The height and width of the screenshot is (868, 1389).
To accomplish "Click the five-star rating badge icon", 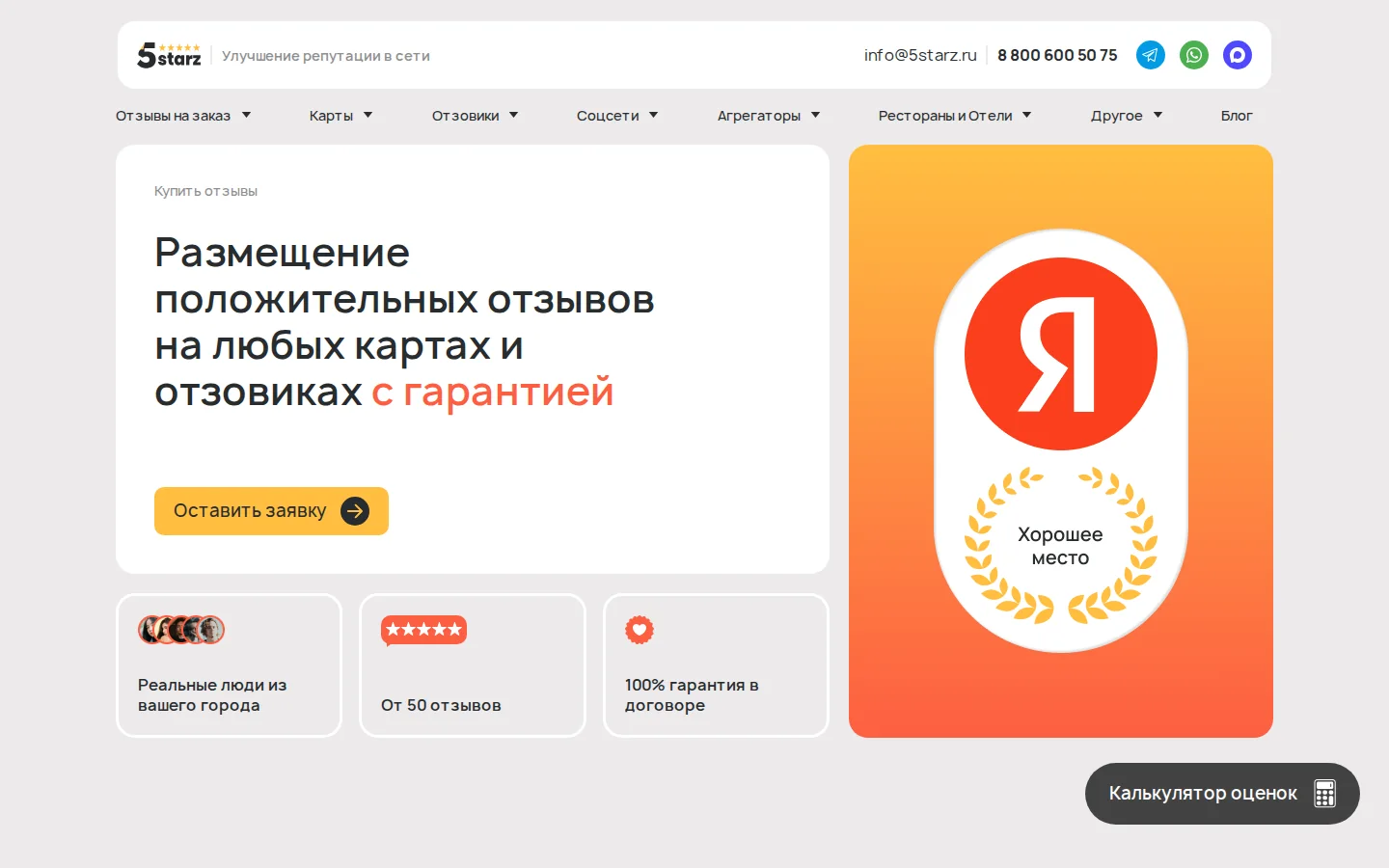I will coord(423,630).
